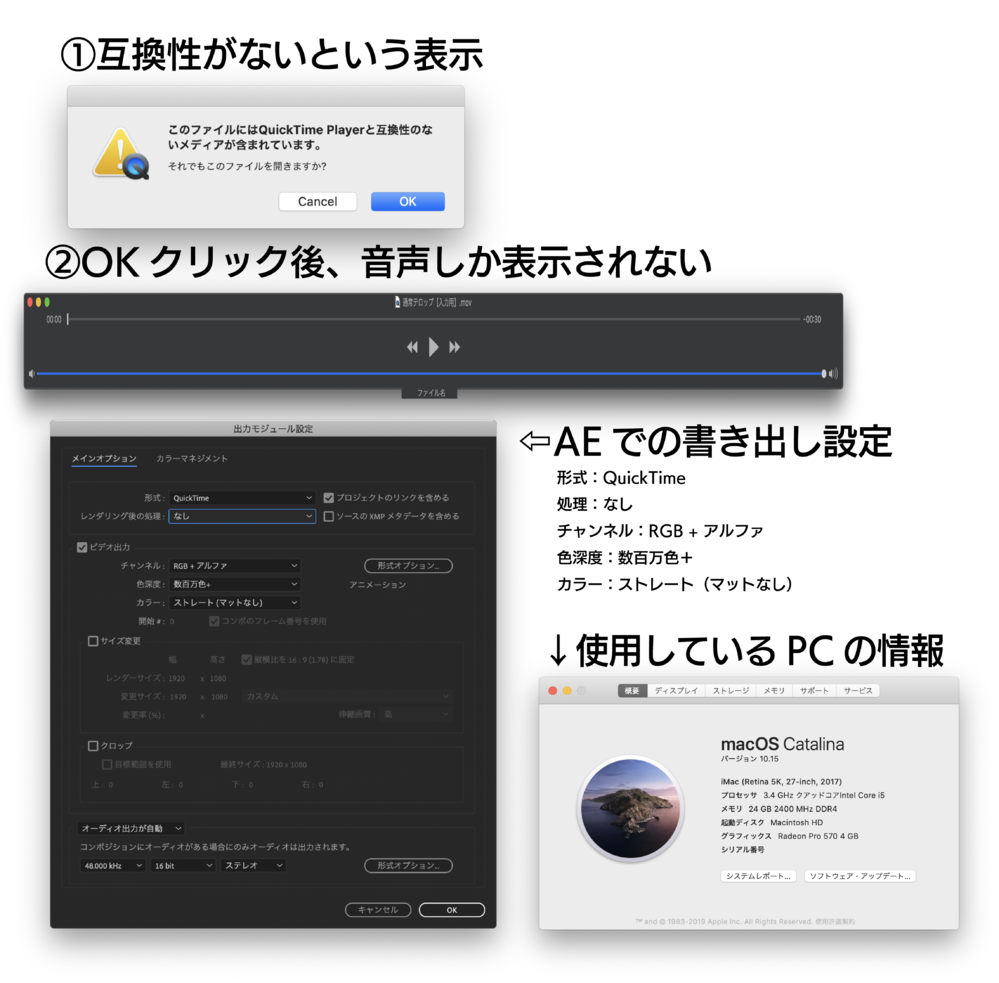
Task: Click video 形式オプション button
Action: tap(408, 566)
